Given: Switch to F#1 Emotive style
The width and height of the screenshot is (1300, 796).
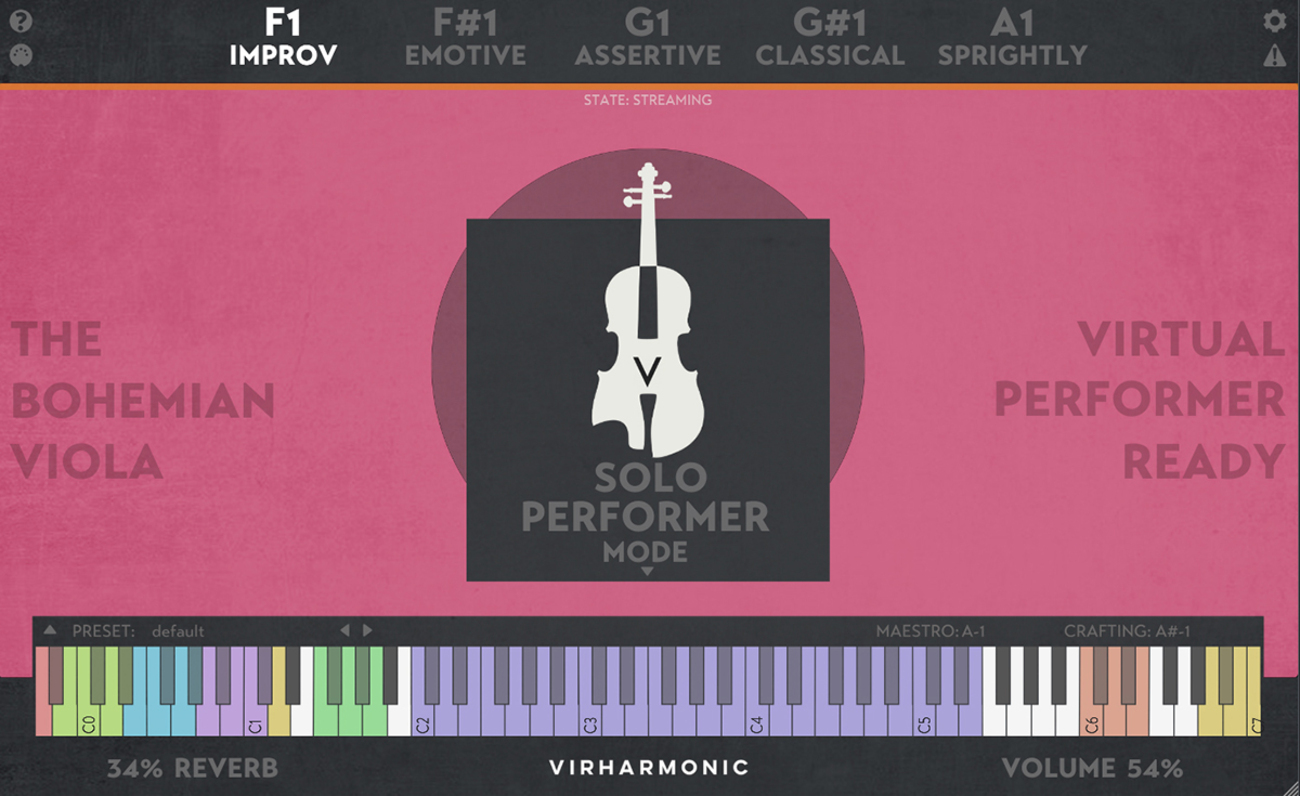Looking at the screenshot, I should pyautogui.click(x=465, y=38).
